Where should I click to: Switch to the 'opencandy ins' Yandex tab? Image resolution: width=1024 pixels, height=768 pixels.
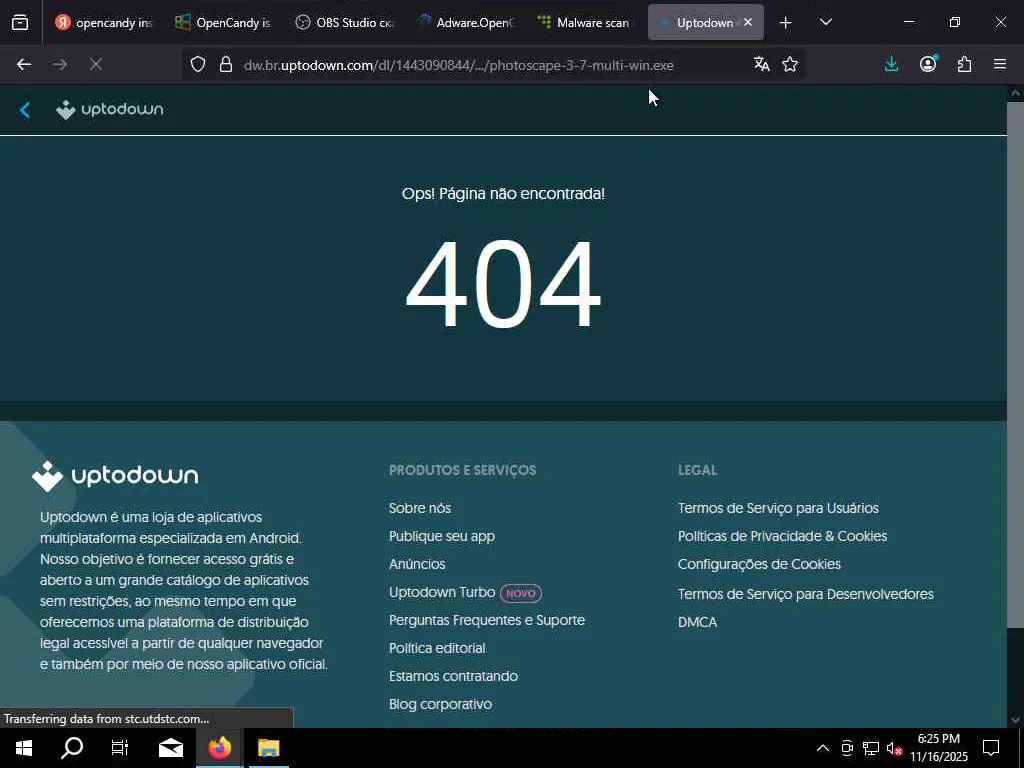(x=103, y=23)
